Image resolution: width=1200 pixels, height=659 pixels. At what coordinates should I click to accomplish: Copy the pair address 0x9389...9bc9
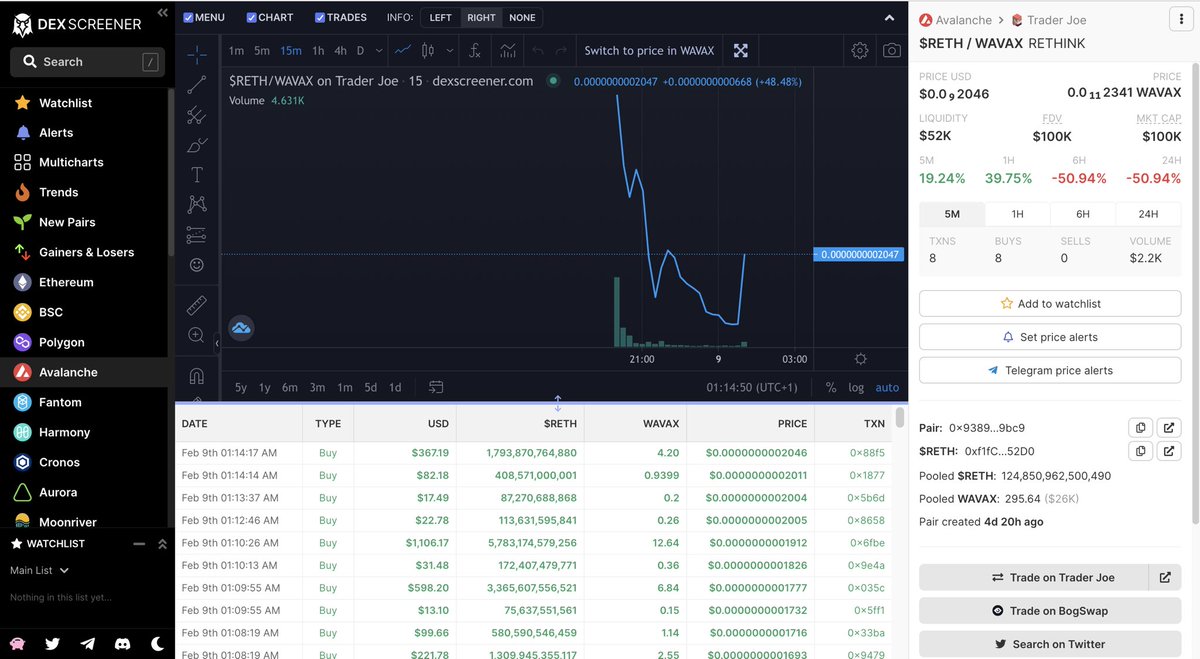1140,428
